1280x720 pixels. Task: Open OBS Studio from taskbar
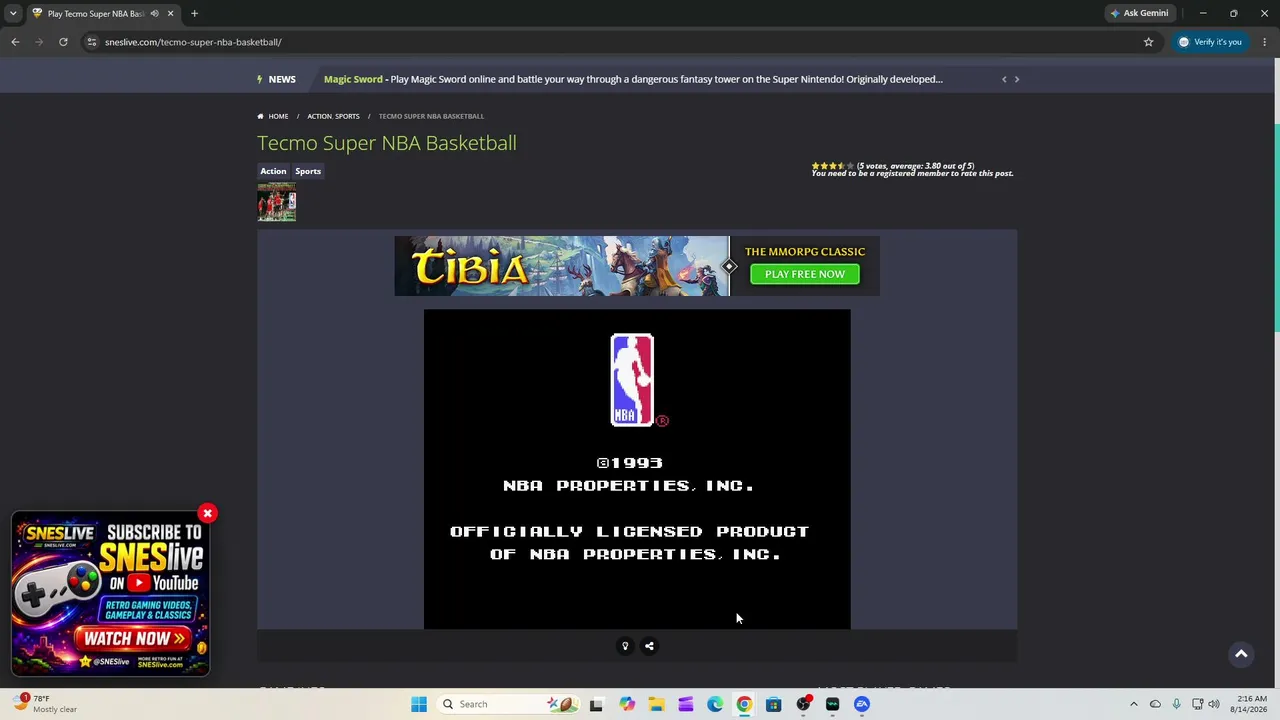pos(803,704)
